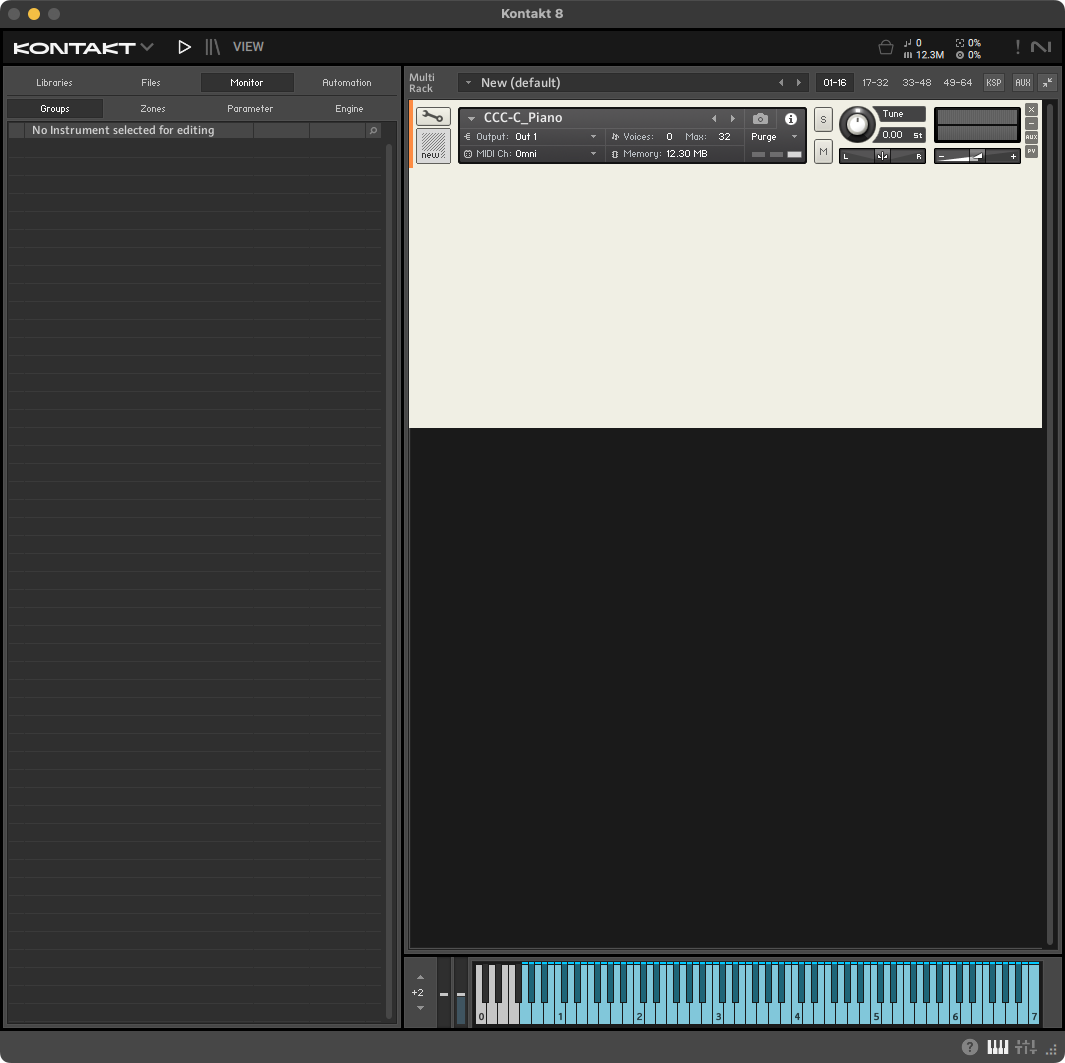This screenshot has width=1065, height=1063.
Task: Click the library browser icon beside VIEW
Action: point(212,47)
